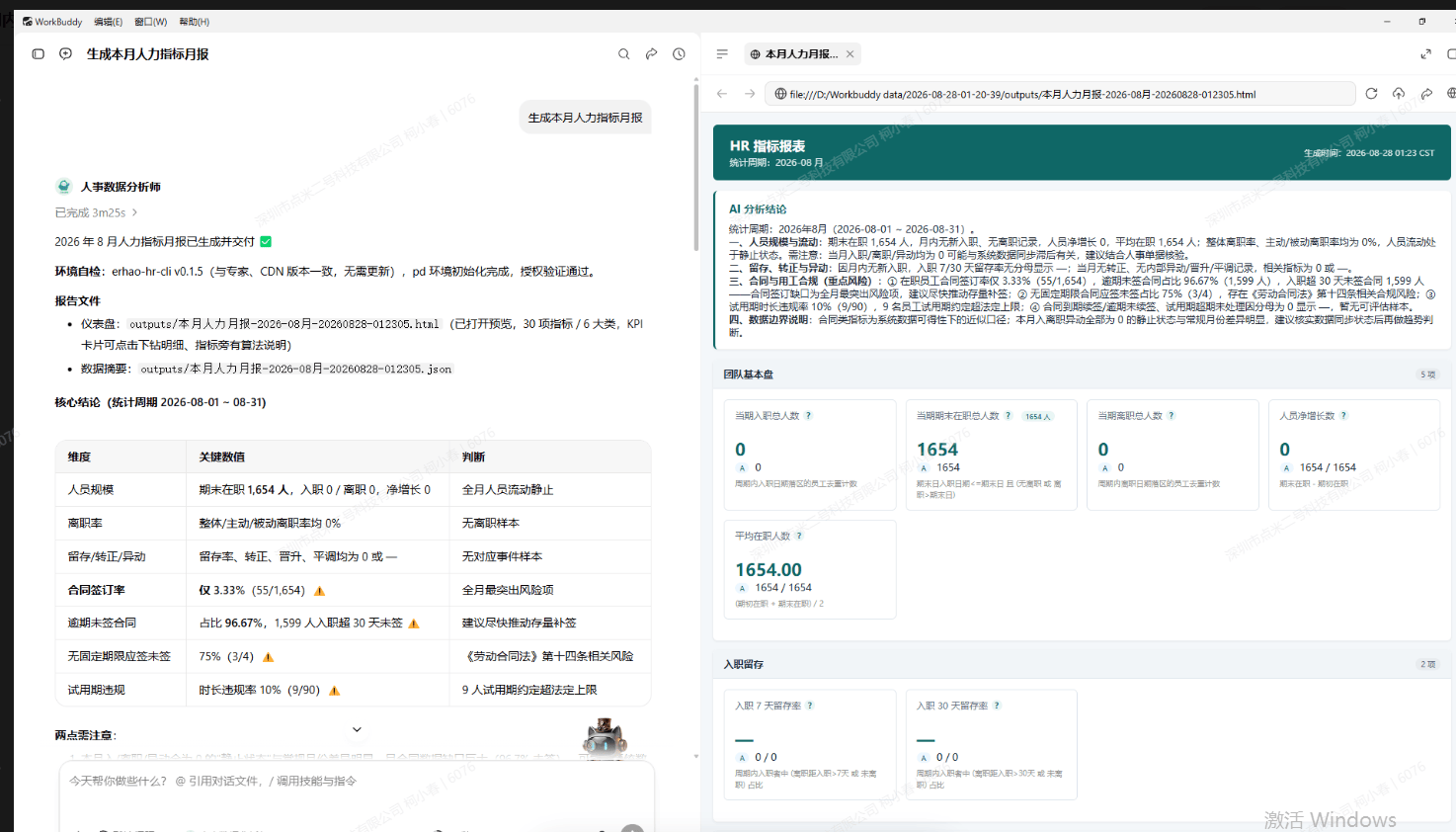Click the 人事数据分析师 agent avatar
The width and height of the screenshot is (1456, 832).
click(x=64, y=187)
